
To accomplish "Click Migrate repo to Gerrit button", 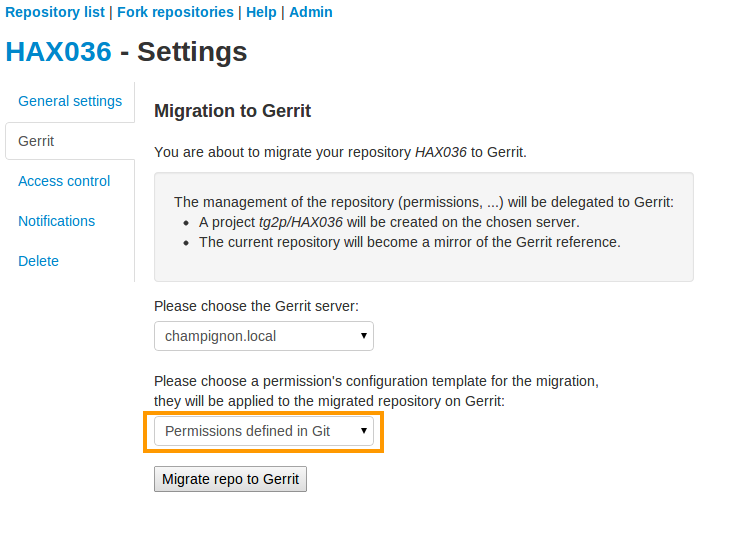I will point(230,479).
